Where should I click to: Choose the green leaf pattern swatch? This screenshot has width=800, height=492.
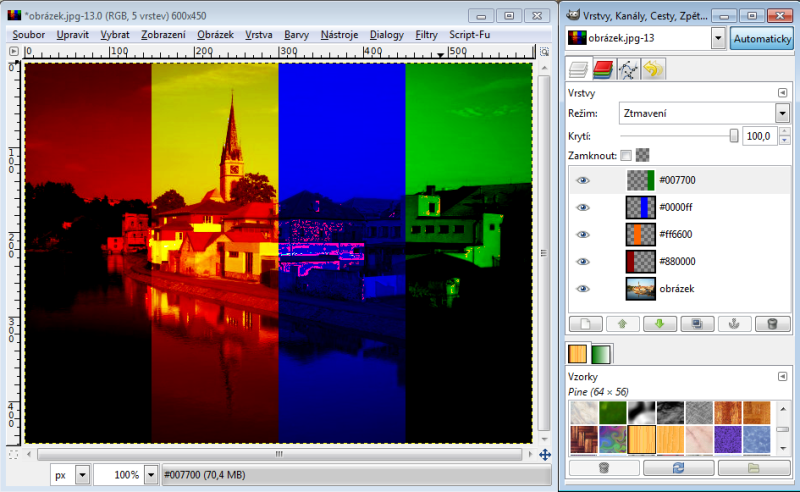click(612, 413)
